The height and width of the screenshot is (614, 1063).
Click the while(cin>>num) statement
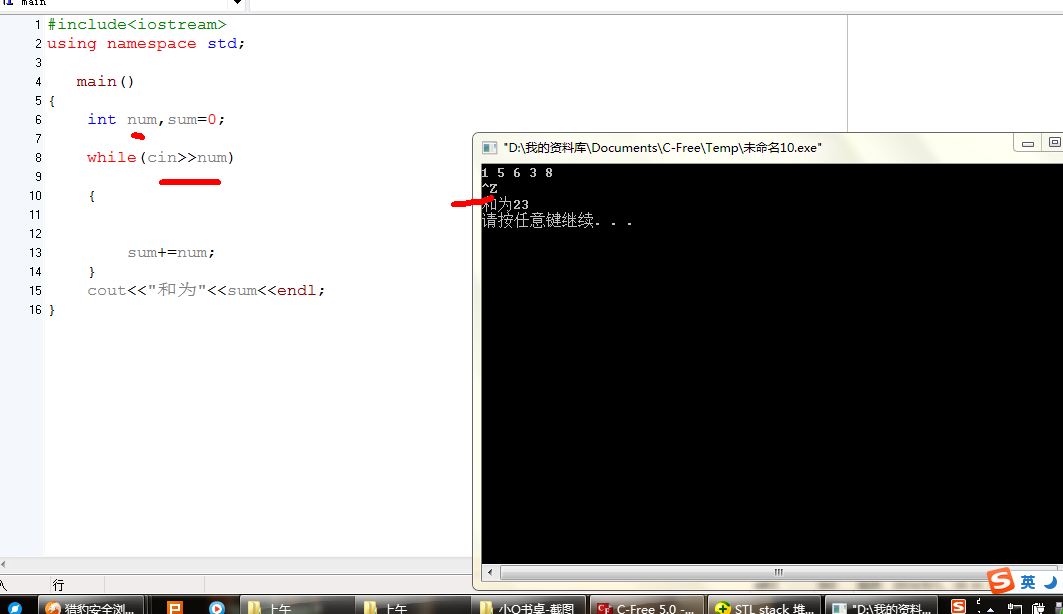click(160, 157)
